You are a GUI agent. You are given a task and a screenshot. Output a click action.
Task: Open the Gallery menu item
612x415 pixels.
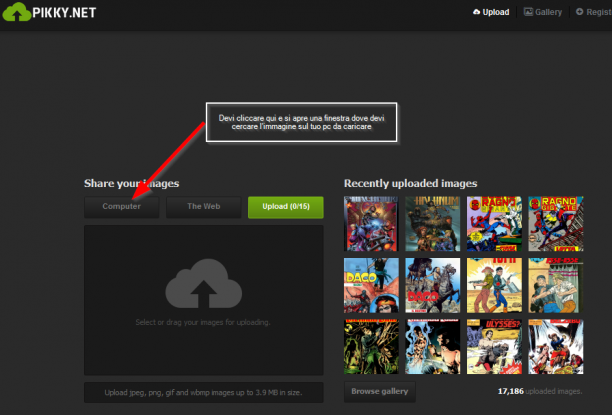point(543,12)
